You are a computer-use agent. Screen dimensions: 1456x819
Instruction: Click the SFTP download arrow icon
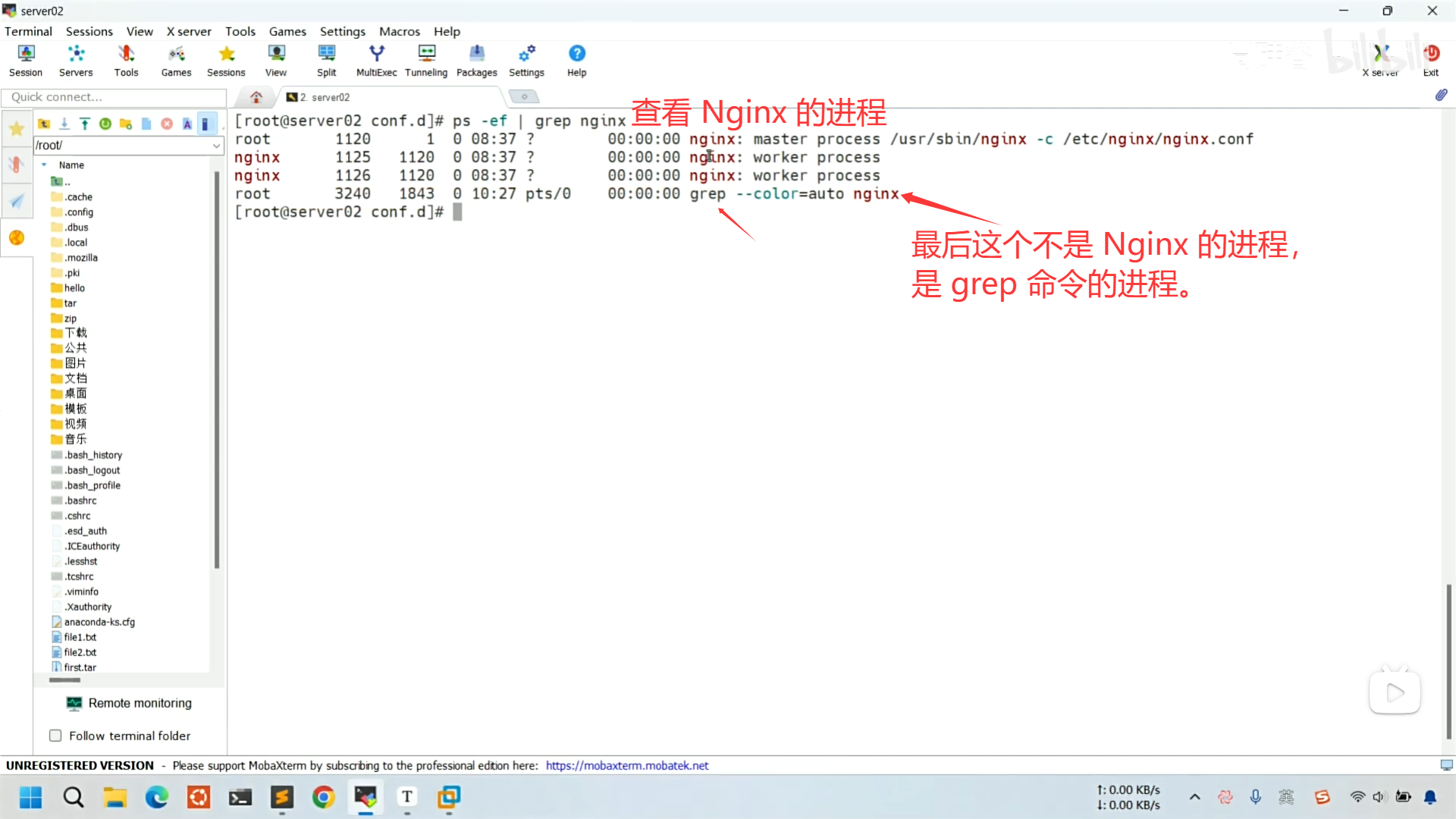pos(64,124)
